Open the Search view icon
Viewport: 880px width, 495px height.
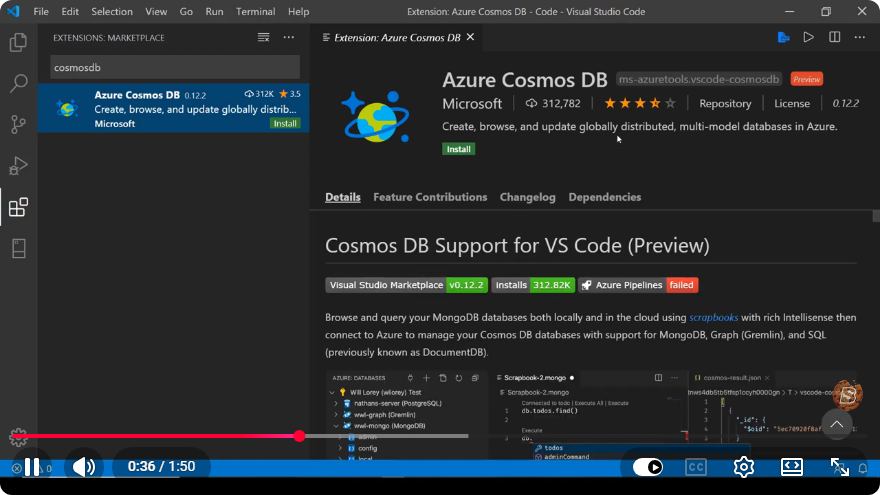(x=18, y=83)
